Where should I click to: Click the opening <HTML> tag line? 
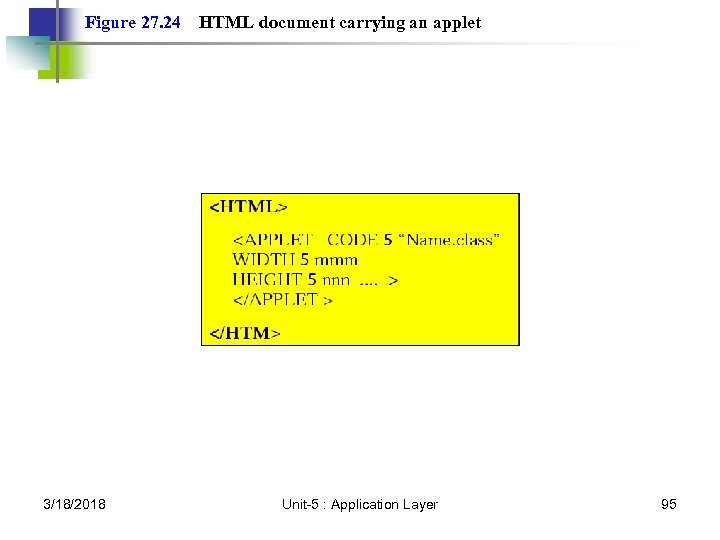(248, 207)
